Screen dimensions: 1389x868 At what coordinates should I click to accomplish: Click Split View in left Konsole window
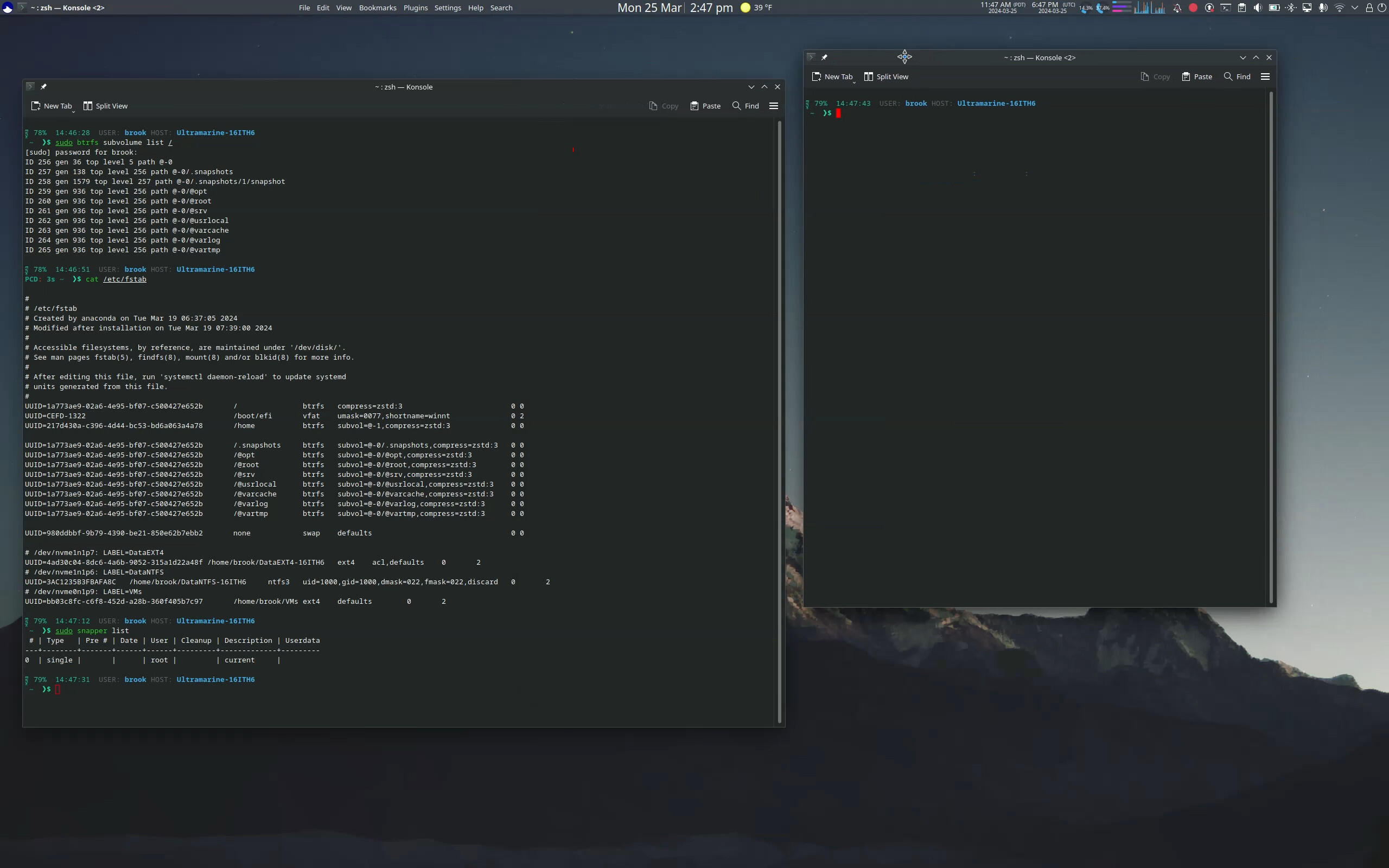[x=106, y=106]
